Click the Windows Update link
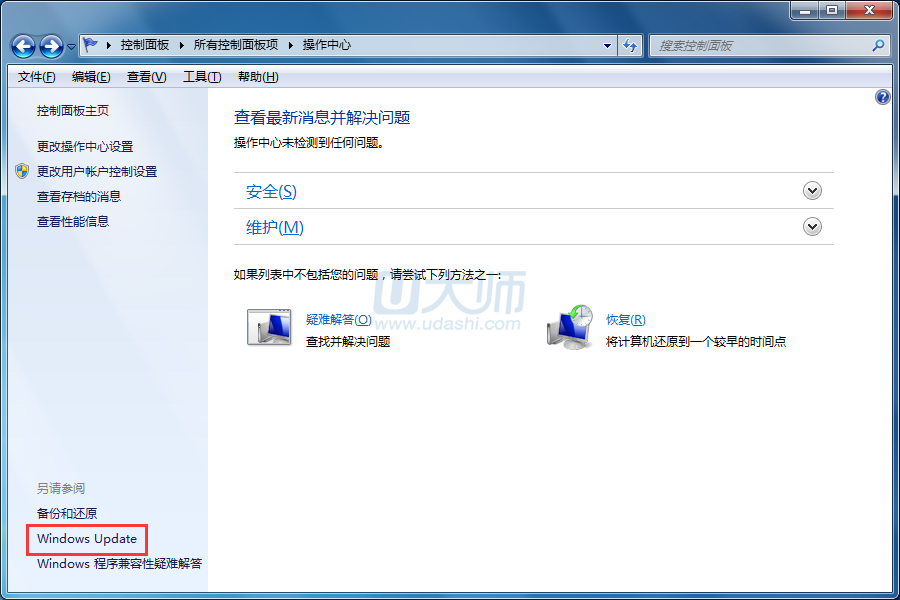The image size is (900, 600). click(87, 539)
